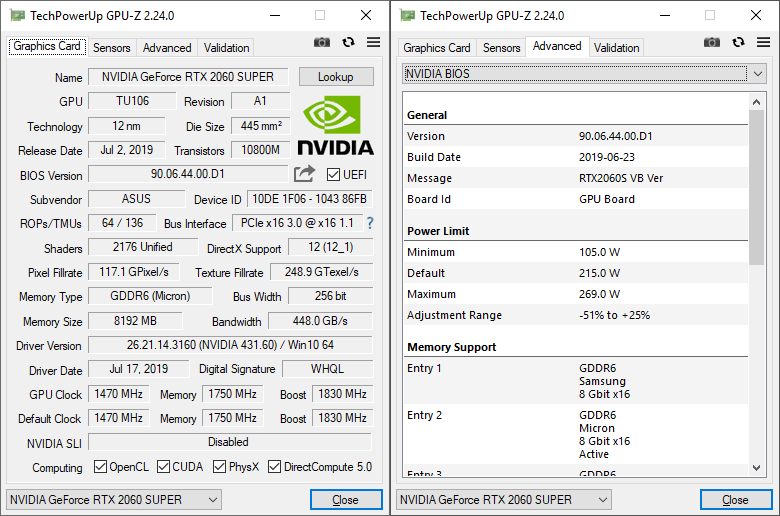Select Advanced tab in right window
Screen dimensions: 780x516
point(557,46)
